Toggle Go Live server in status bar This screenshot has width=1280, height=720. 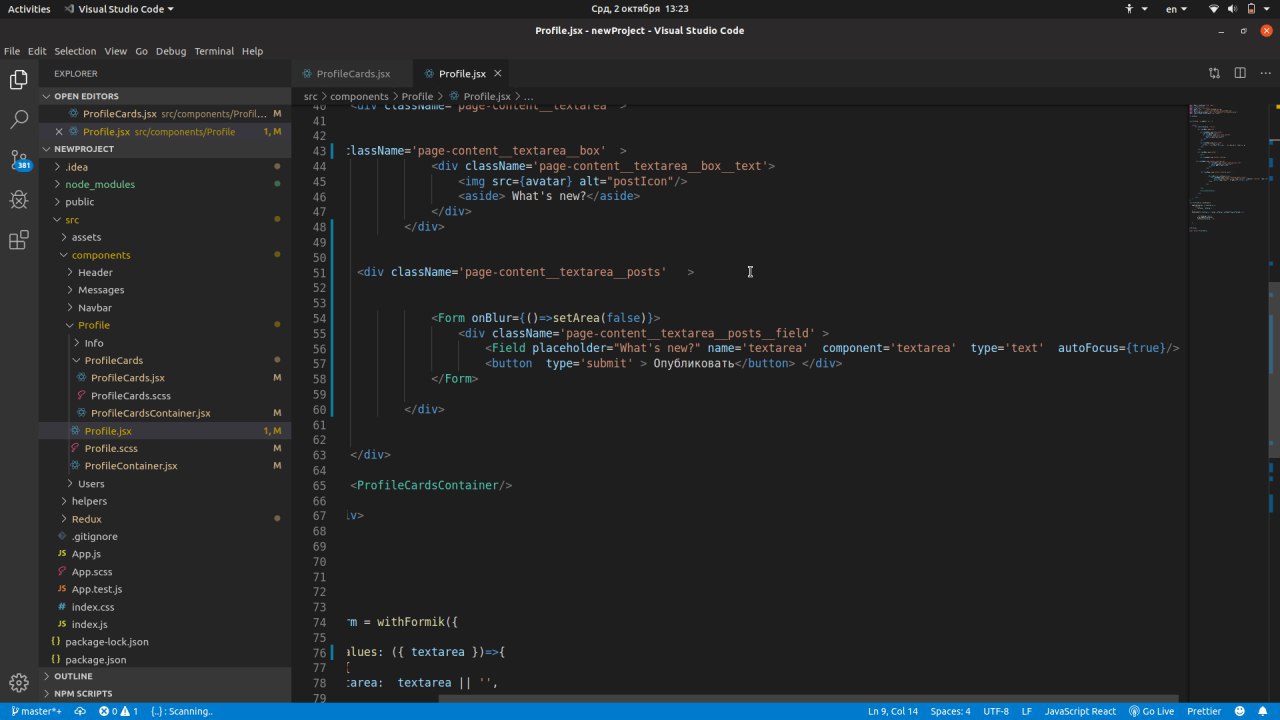click(1151, 711)
